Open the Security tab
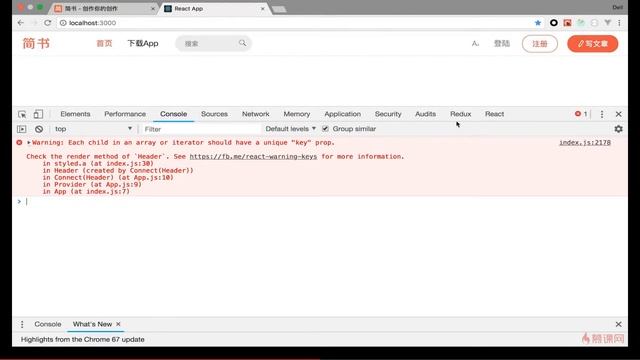Image resolution: width=640 pixels, height=360 pixels. pos(388,114)
